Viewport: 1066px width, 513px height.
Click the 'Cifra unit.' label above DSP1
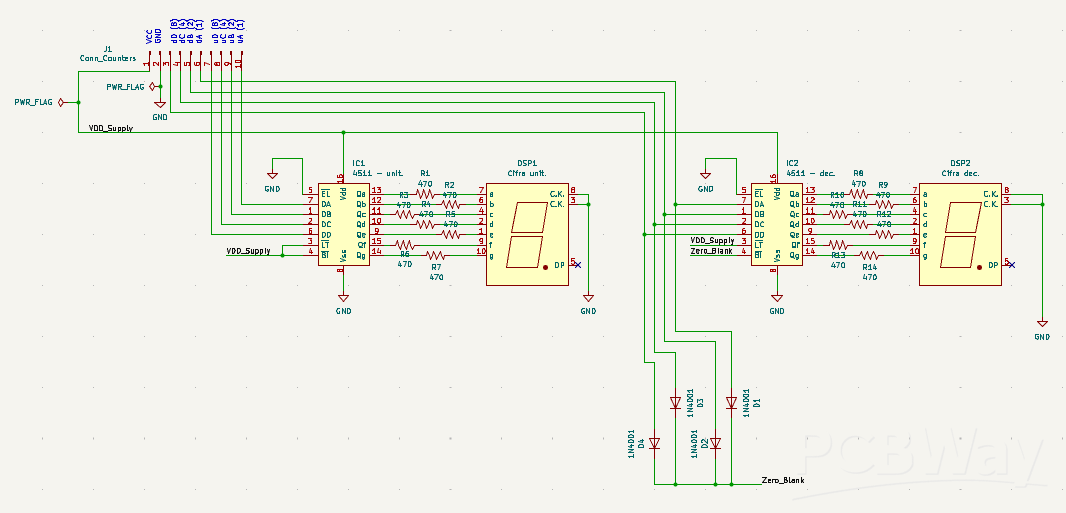click(527, 173)
